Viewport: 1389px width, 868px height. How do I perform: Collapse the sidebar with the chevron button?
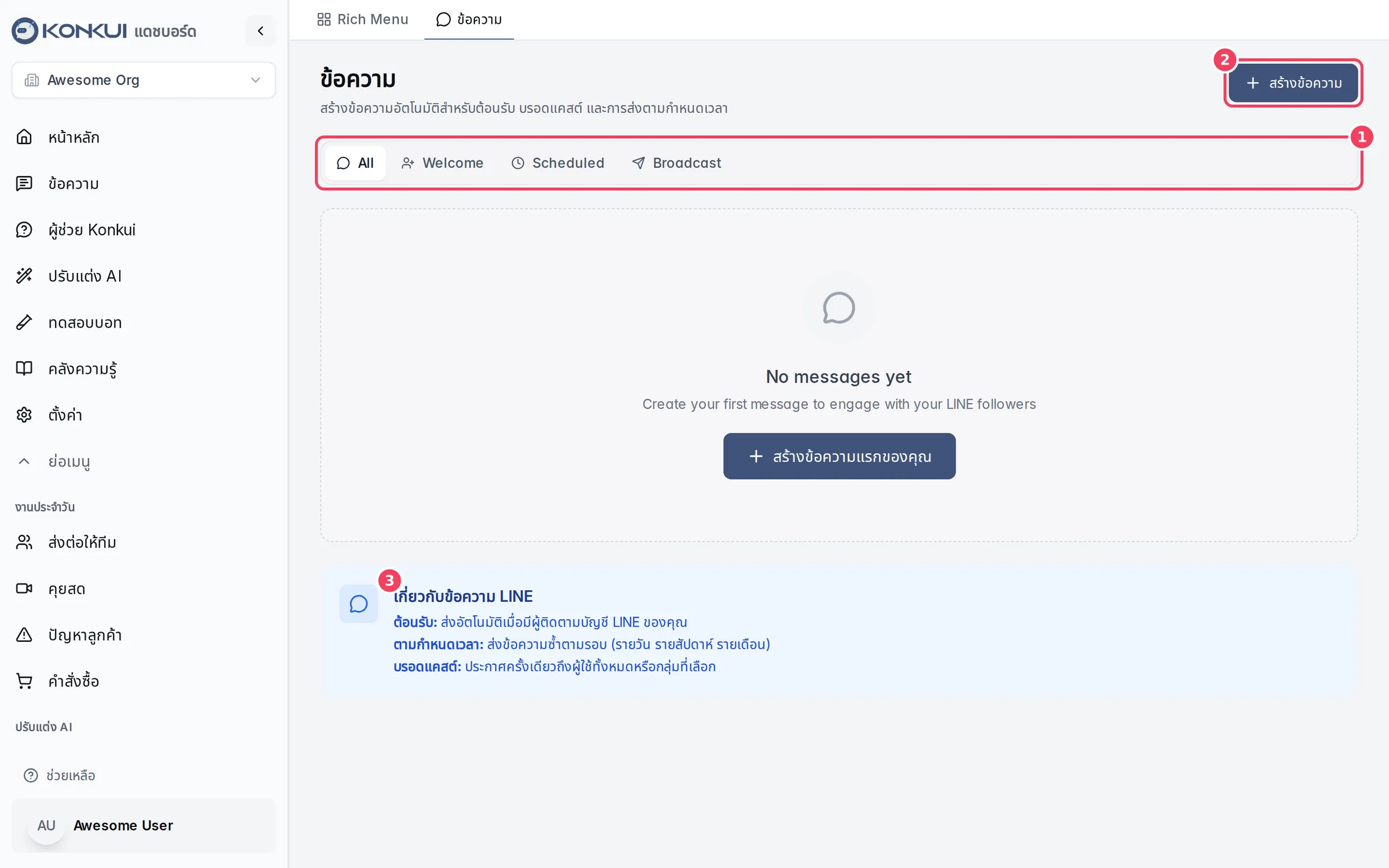coord(260,31)
